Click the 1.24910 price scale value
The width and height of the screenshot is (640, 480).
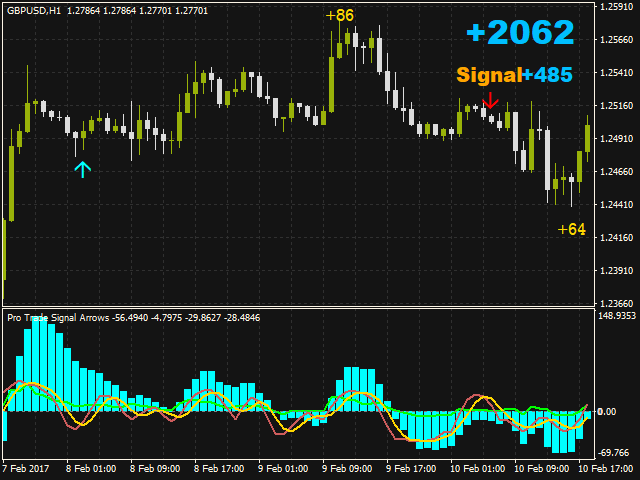coord(616,139)
